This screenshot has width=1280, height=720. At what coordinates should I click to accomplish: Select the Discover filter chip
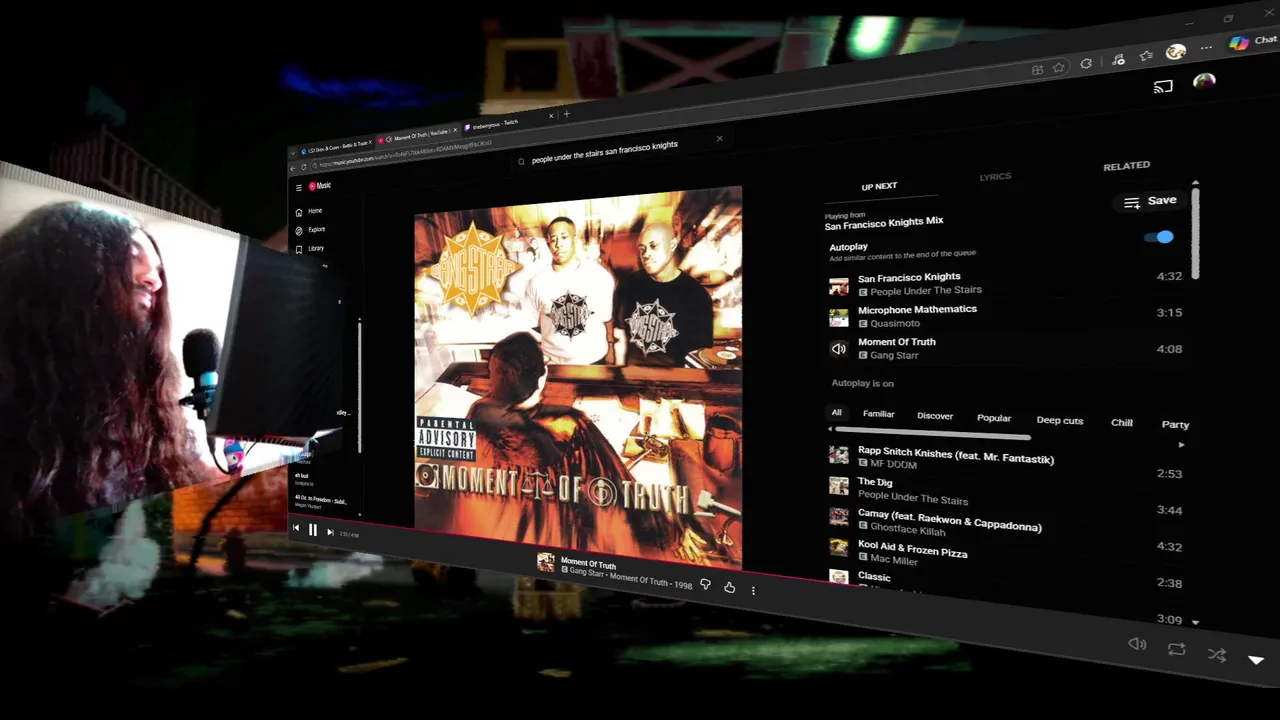click(935, 416)
